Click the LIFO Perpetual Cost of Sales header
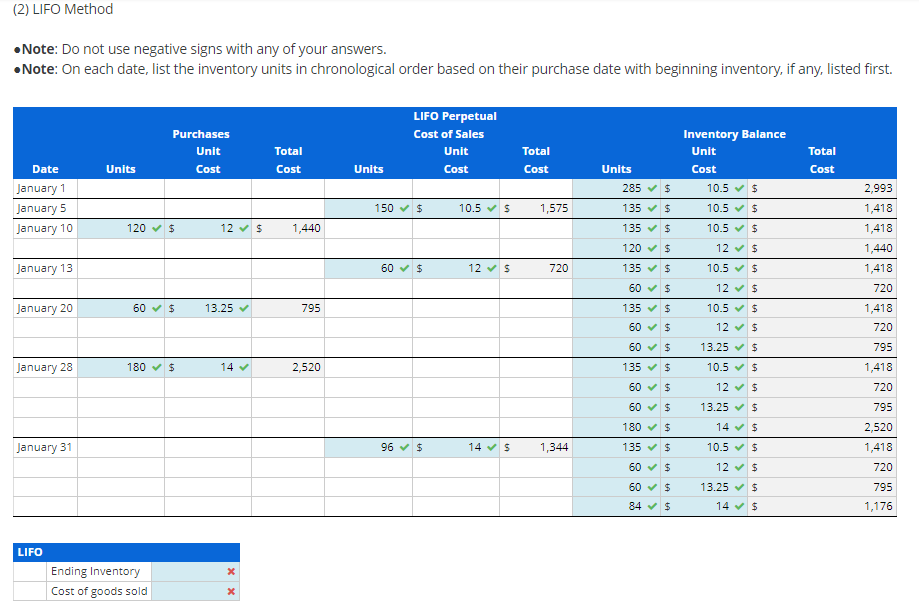 [454, 124]
